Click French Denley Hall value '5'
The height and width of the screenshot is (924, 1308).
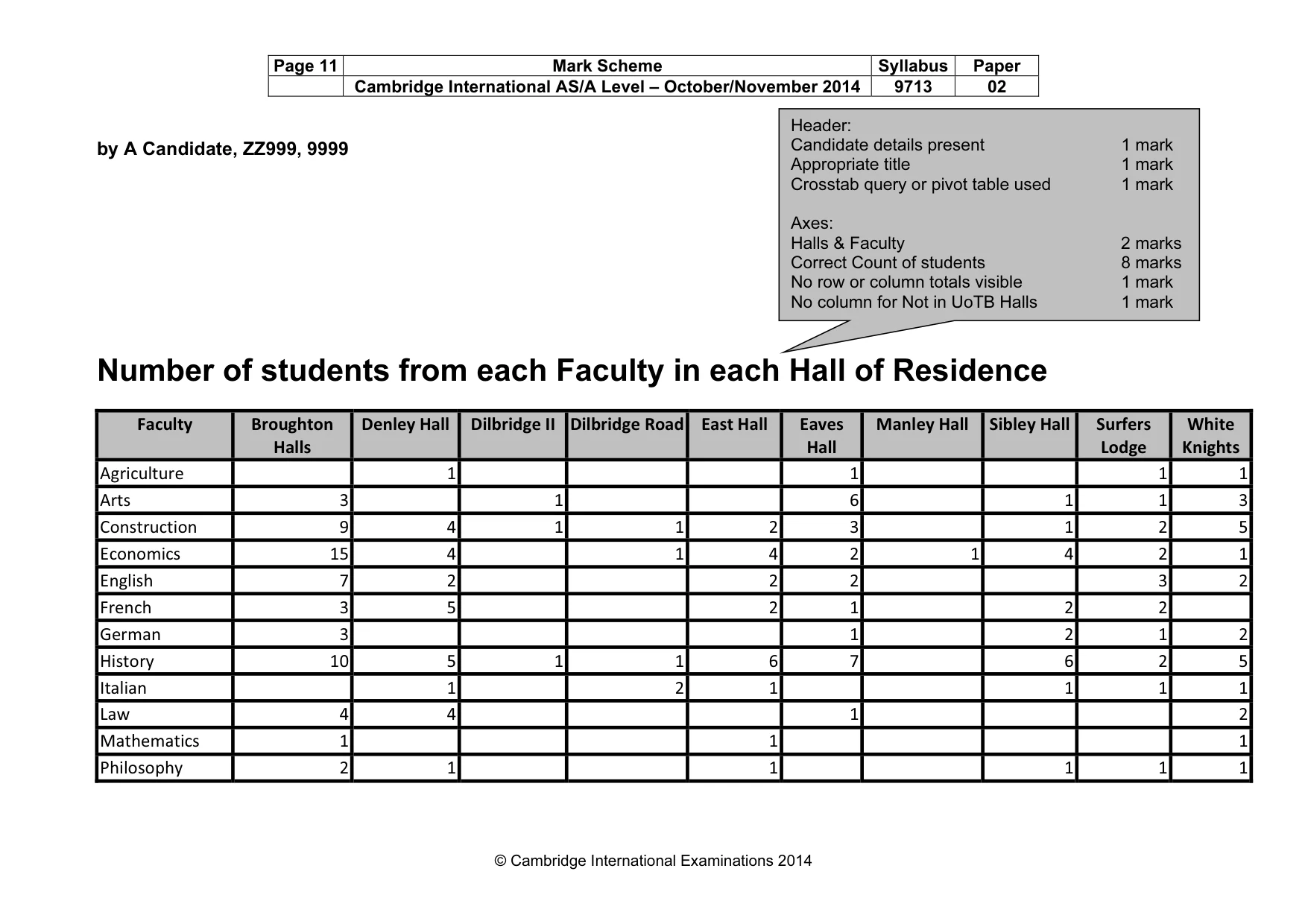pos(452,608)
